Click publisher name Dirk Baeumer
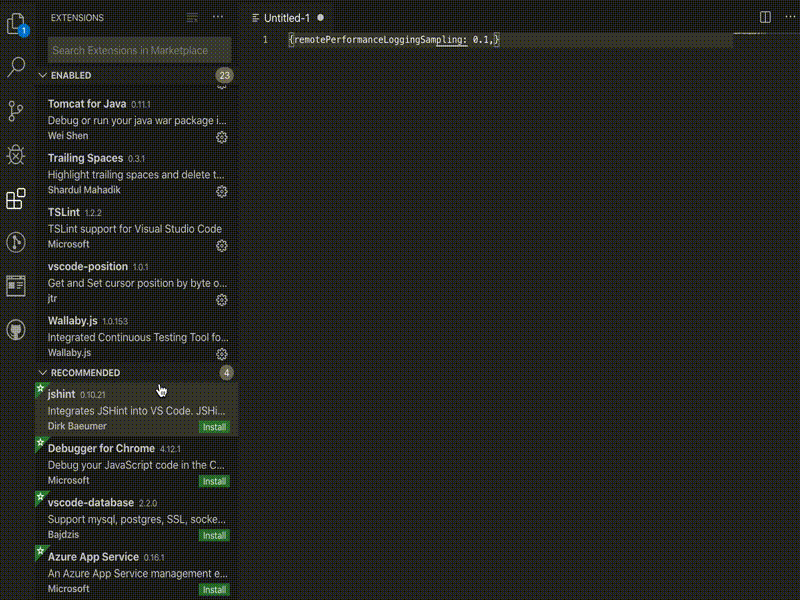Screen dimensions: 800x600 (77, 426)
